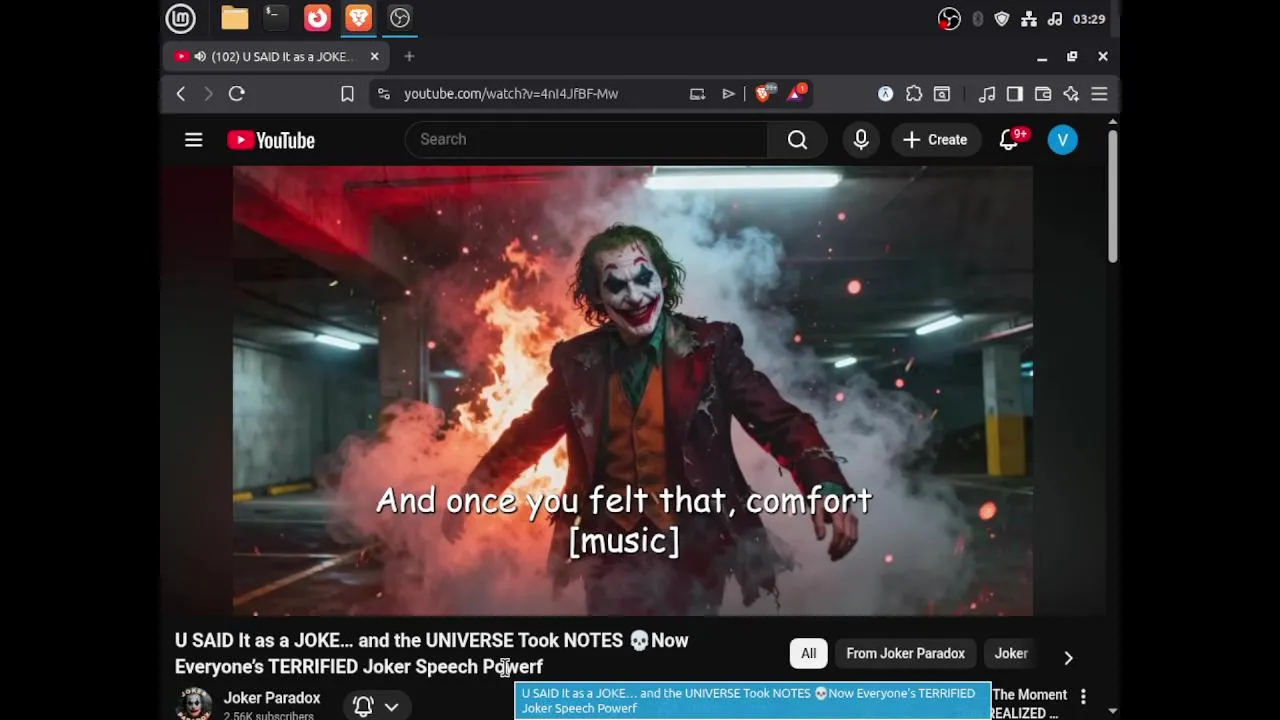Click the cast/install icon in address bar
This screenshot has height=720, width=1280.
[x=697, y=94]
